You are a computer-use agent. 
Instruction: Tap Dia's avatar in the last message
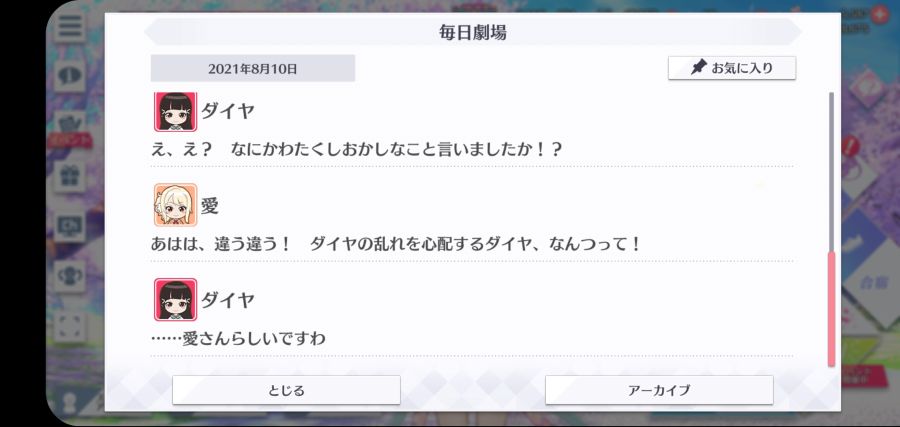tap(175, 300)
